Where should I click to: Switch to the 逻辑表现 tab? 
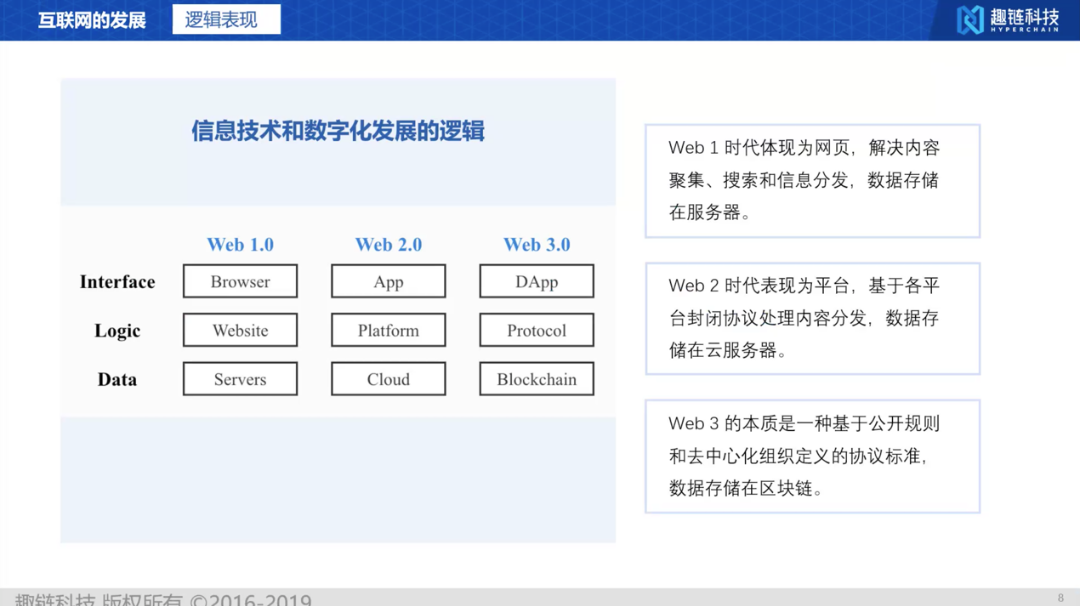(x=226, y=18)
